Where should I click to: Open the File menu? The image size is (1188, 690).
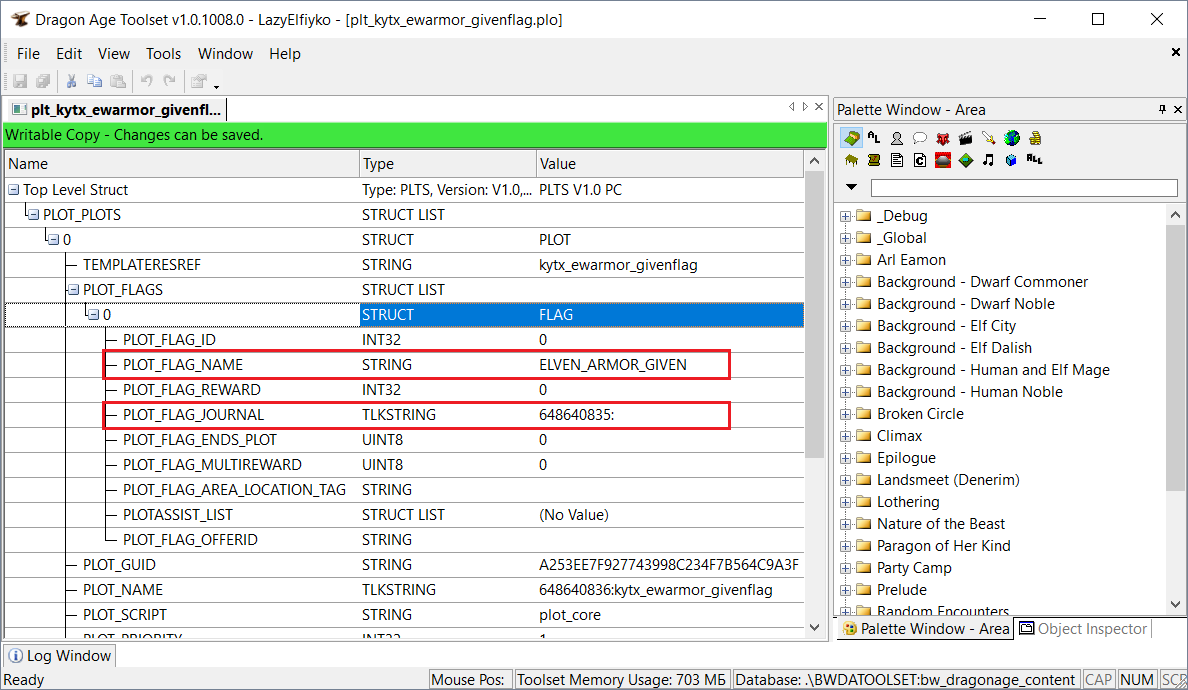(x=28, y=54)
